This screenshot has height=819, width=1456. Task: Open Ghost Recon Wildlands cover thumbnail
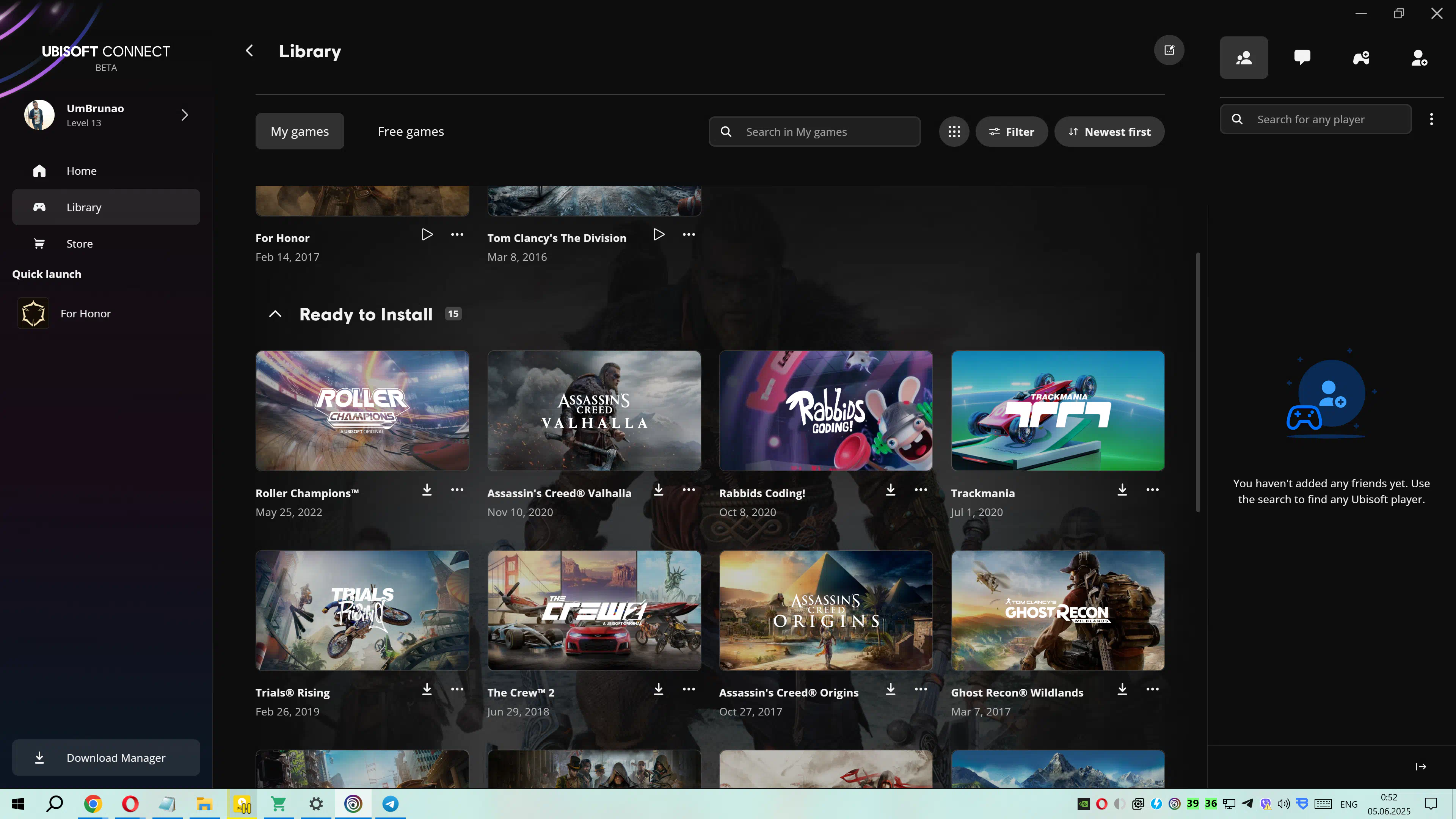click(x=1057, y=610)
